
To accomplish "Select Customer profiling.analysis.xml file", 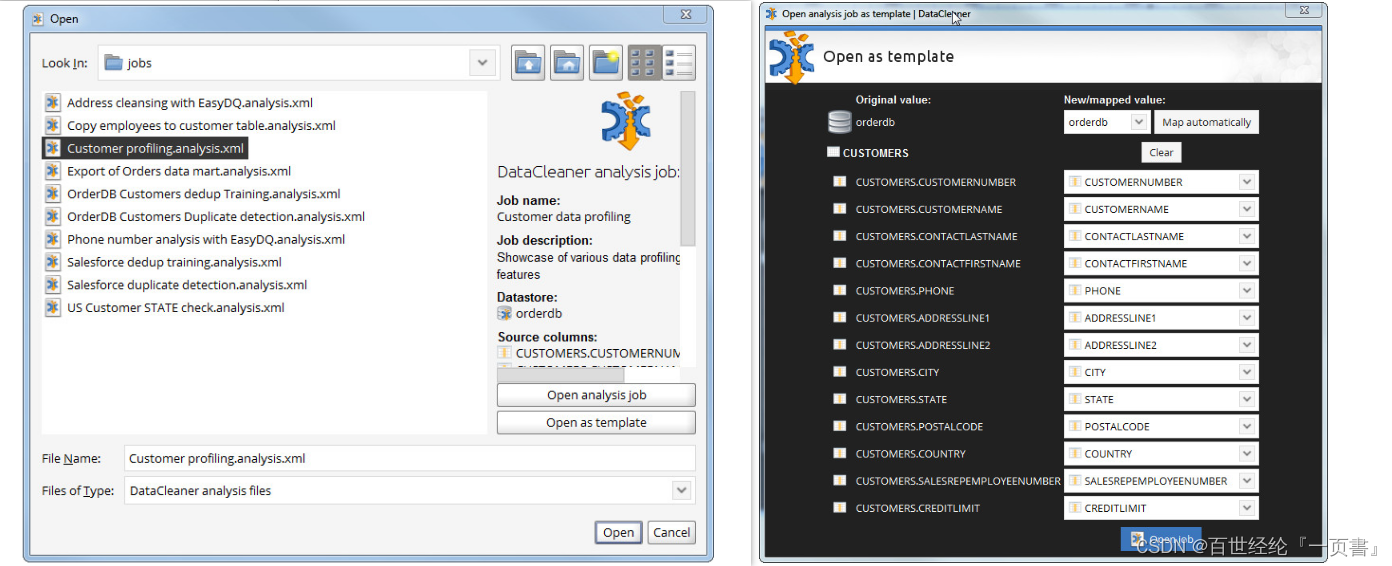I will [x=145, y=148].
